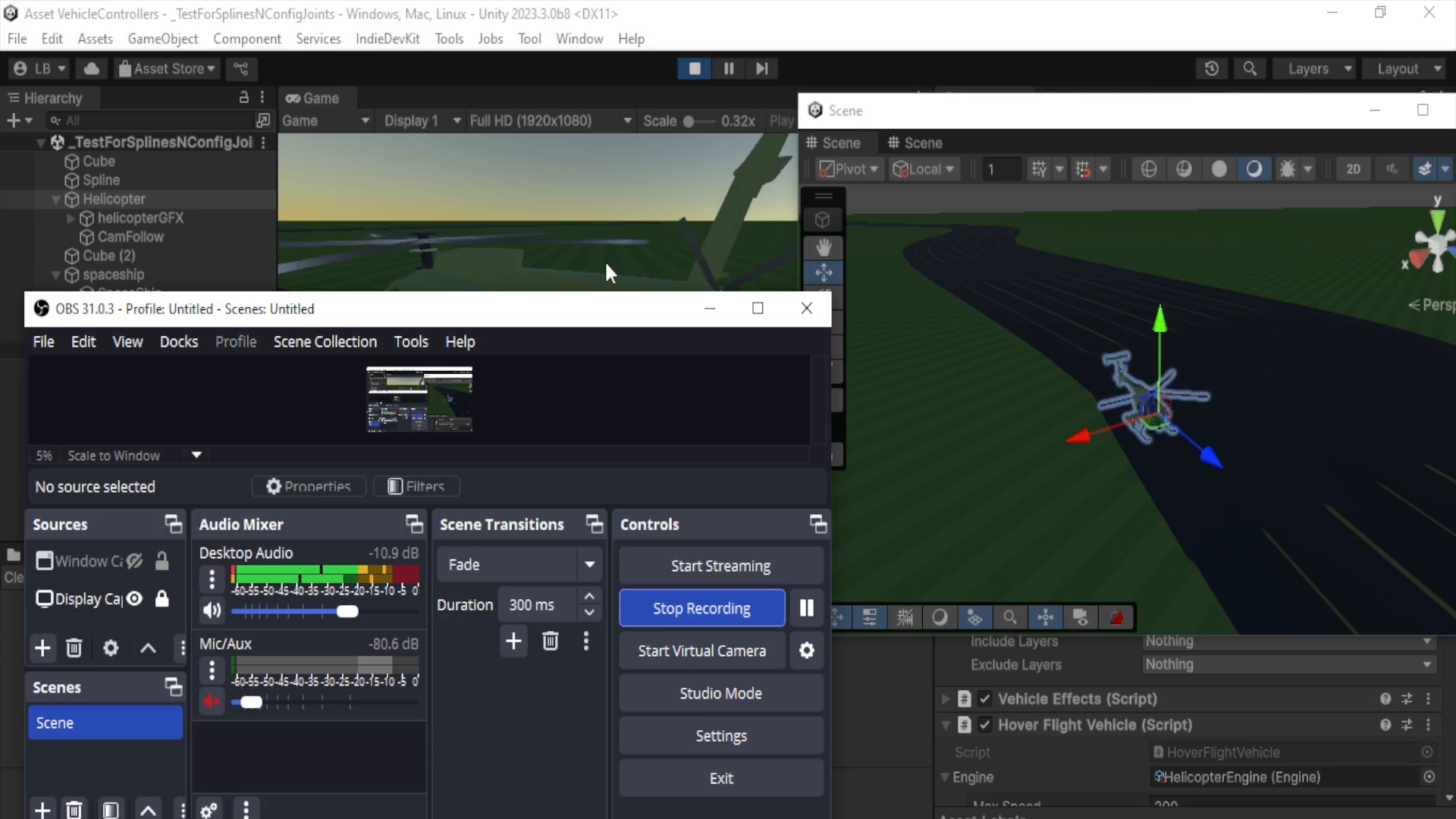Delete the scene transition trash icon
Image resolution: width=1456 pixels, height=819 pixels.
coord(551,642)
